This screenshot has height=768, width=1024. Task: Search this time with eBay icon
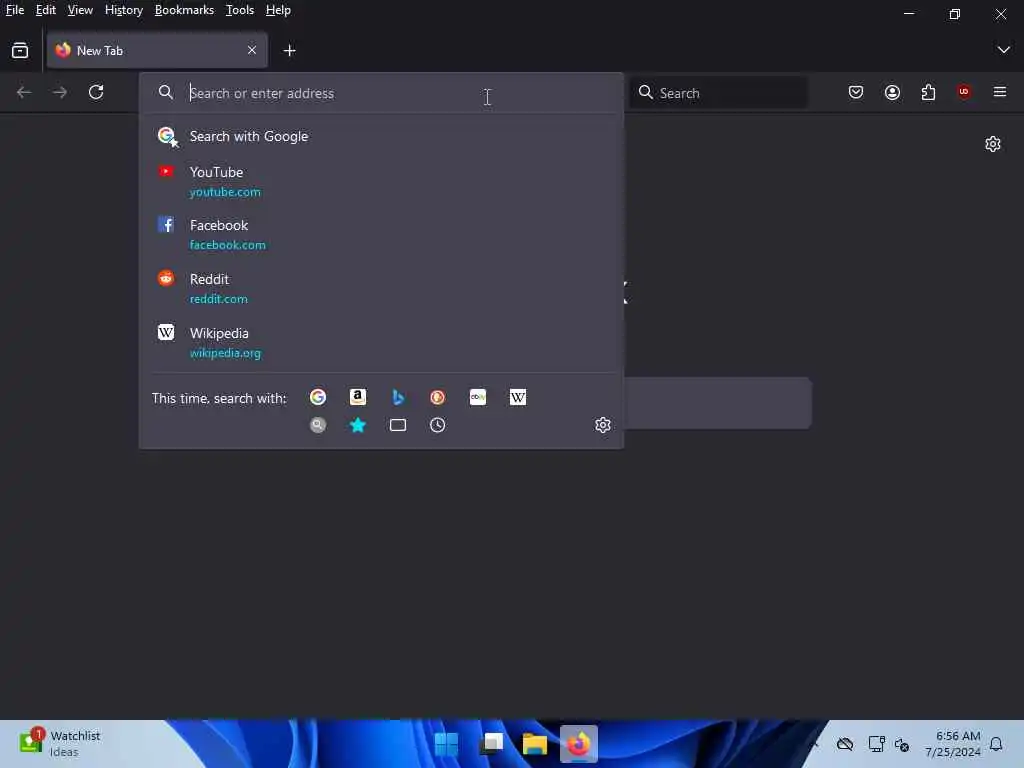477,397
